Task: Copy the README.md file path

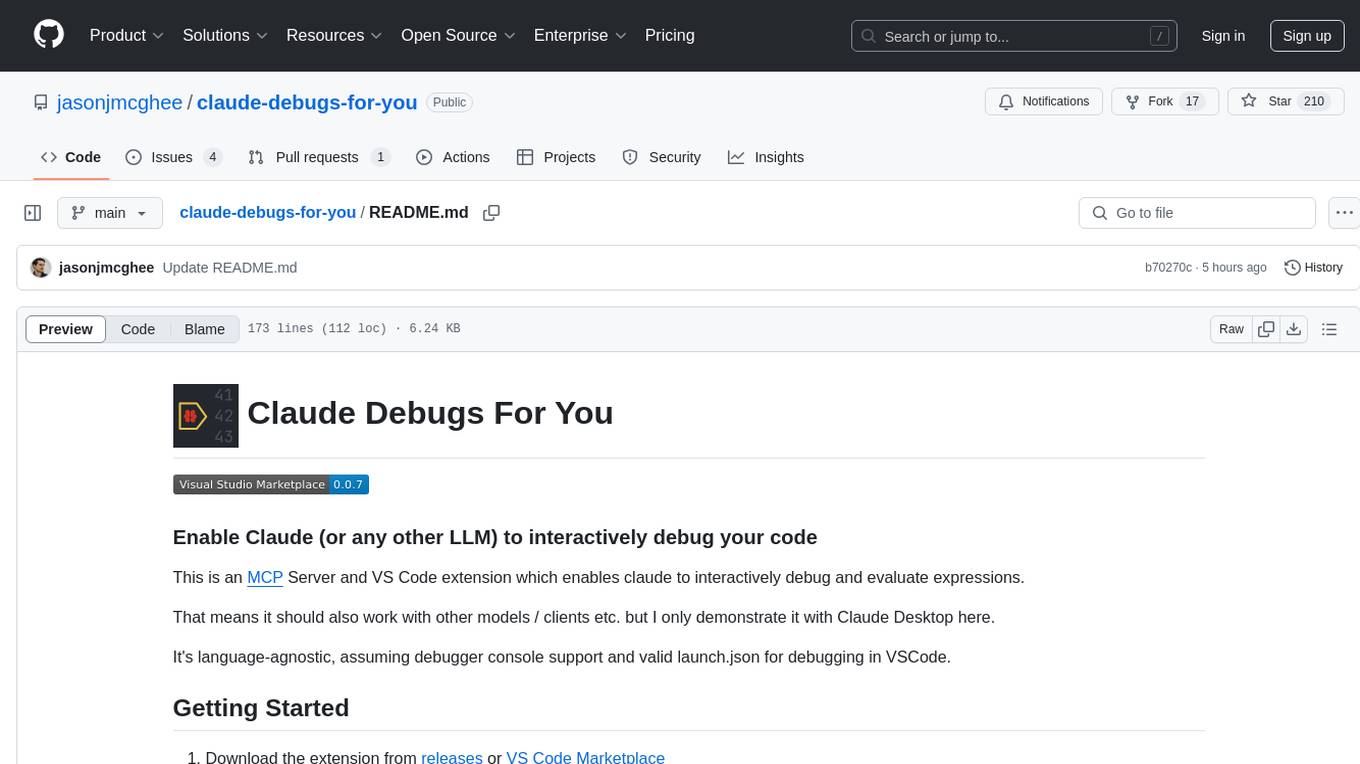Action: pos(491,212)
